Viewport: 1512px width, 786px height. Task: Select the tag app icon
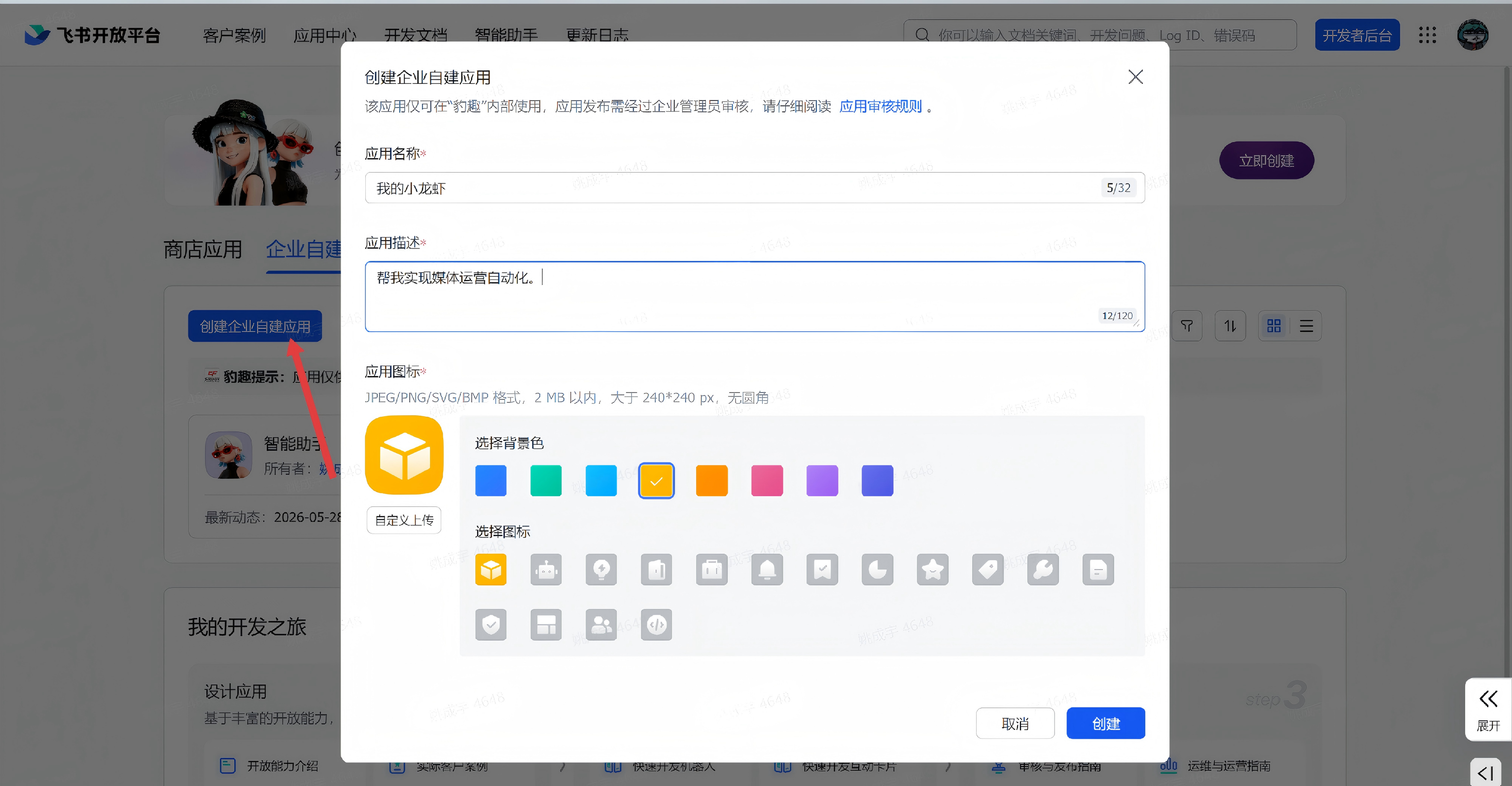coord(987,569)
